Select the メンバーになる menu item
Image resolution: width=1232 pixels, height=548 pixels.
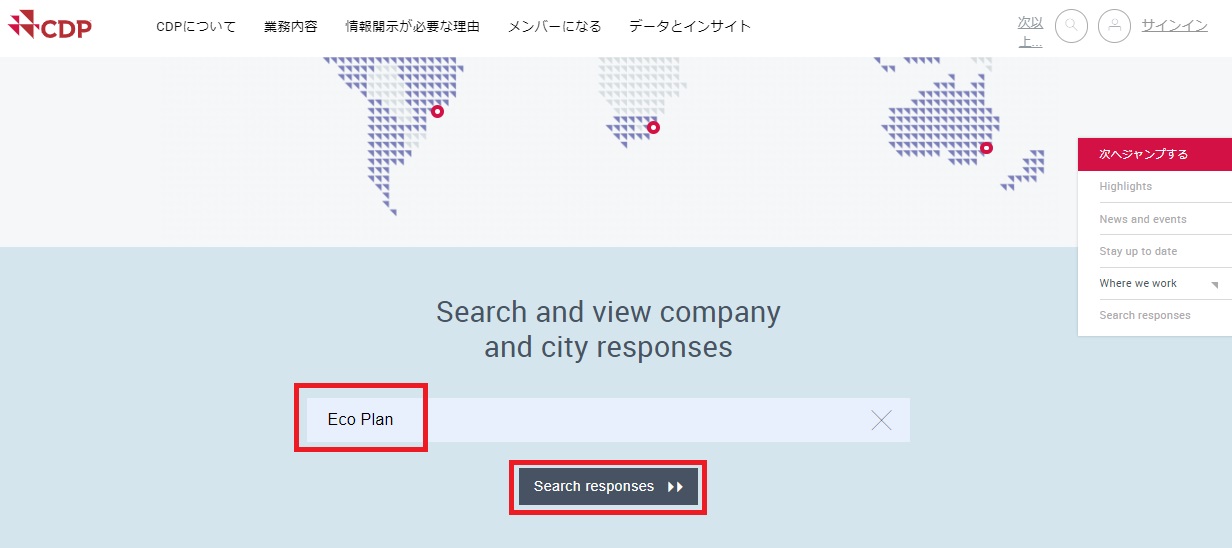coord(554,27)
